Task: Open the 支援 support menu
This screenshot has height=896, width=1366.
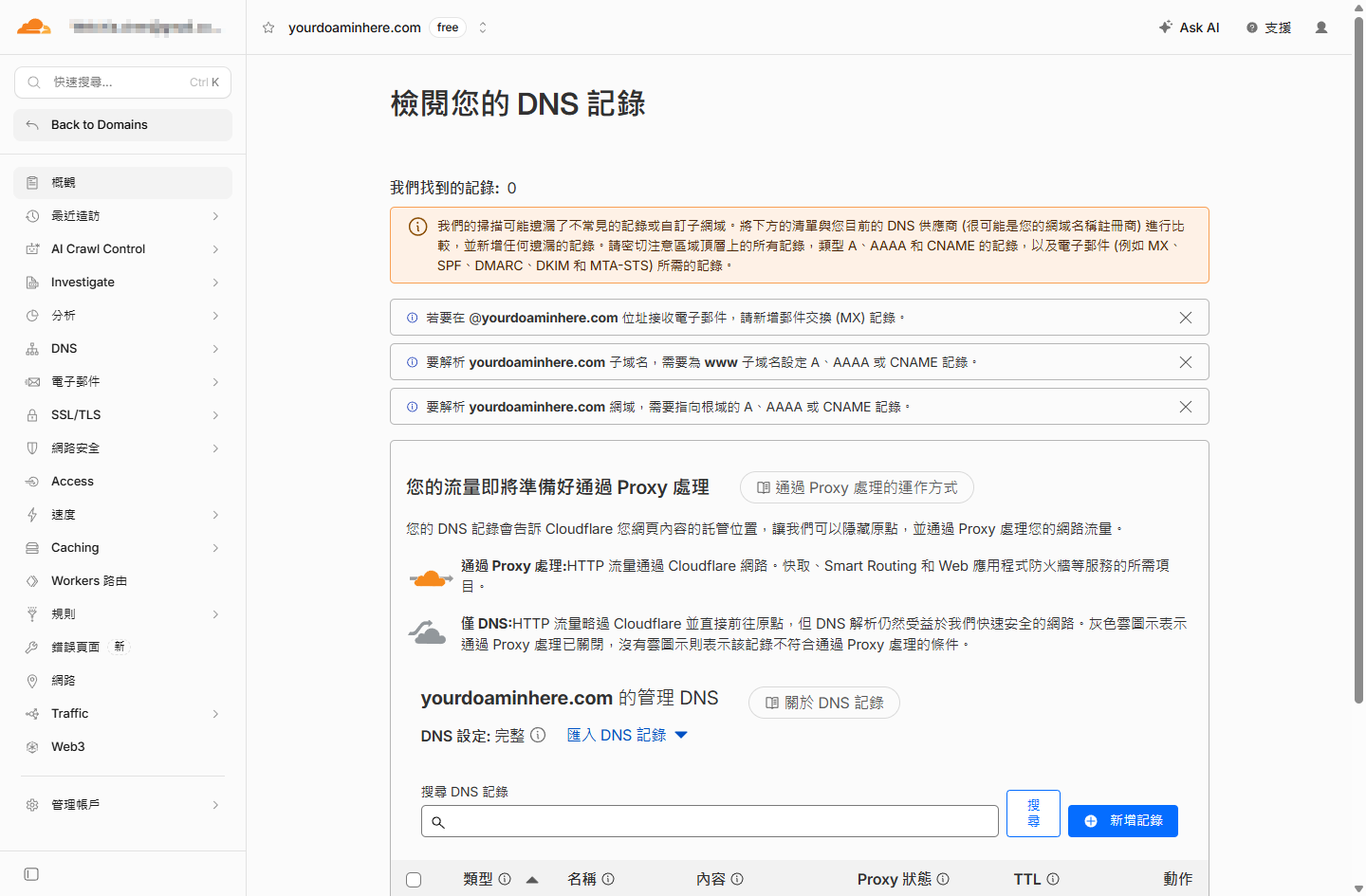Action: [x=1269, y=27]
